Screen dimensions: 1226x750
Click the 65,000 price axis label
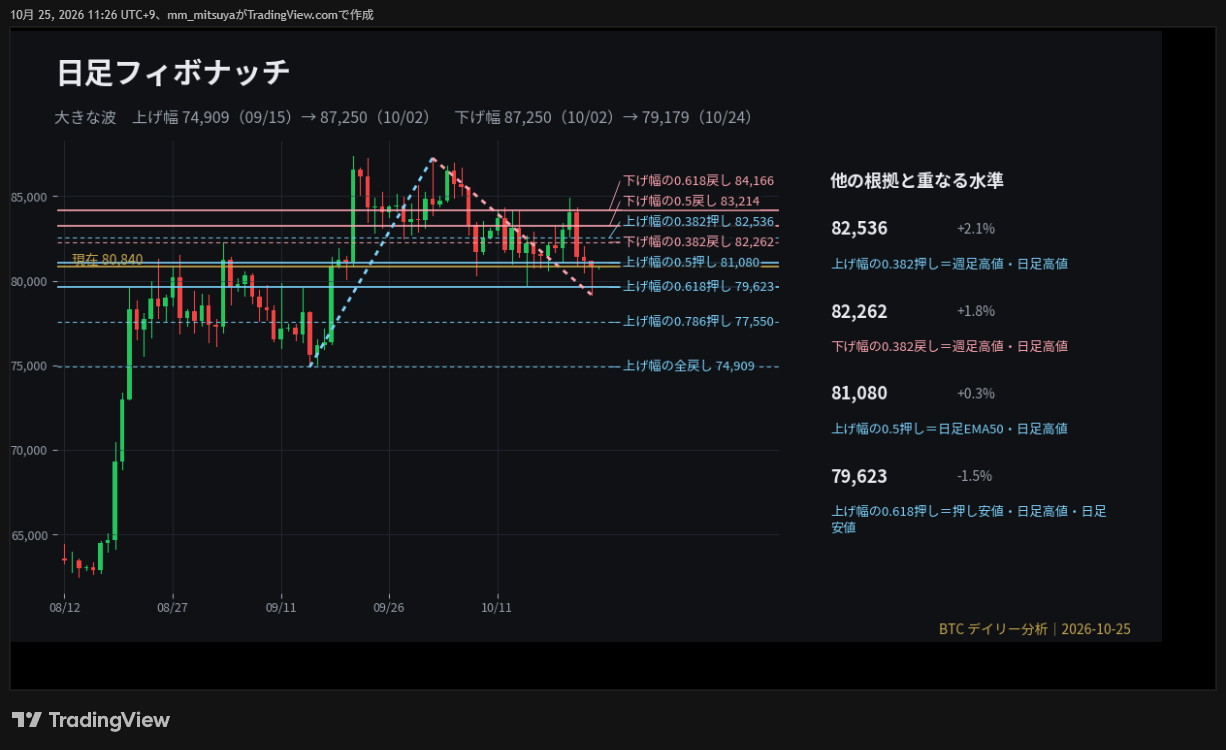(29, 536)
